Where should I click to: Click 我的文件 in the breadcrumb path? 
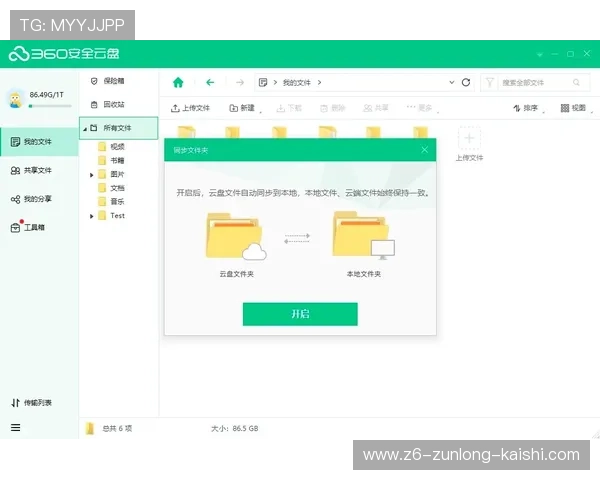[x=297, y=83]
